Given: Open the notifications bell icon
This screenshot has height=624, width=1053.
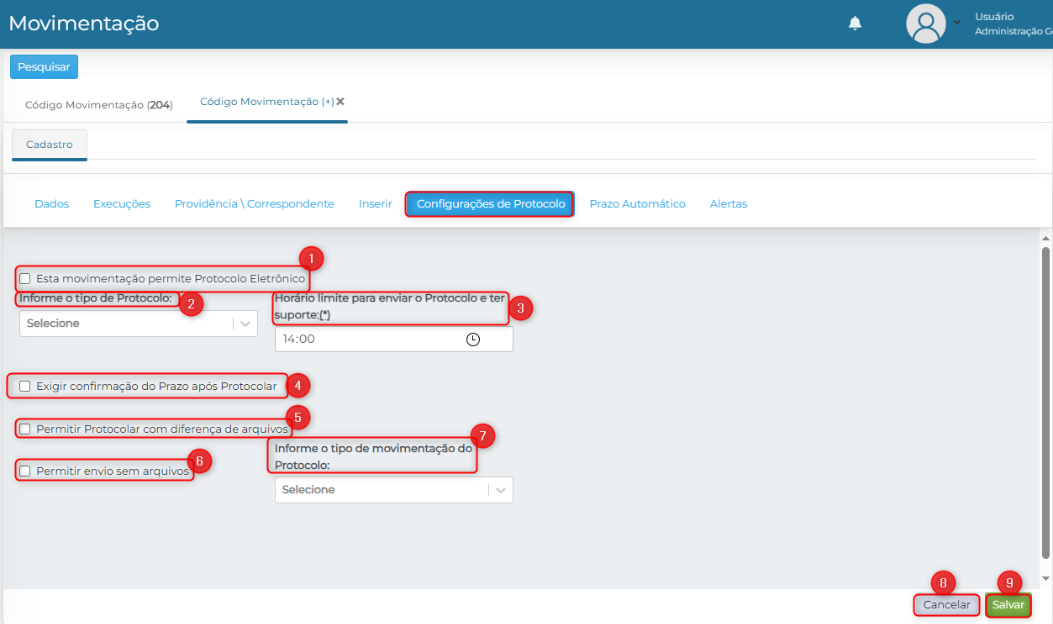Looking at the screenshot, I should click(x=855, y=24).
